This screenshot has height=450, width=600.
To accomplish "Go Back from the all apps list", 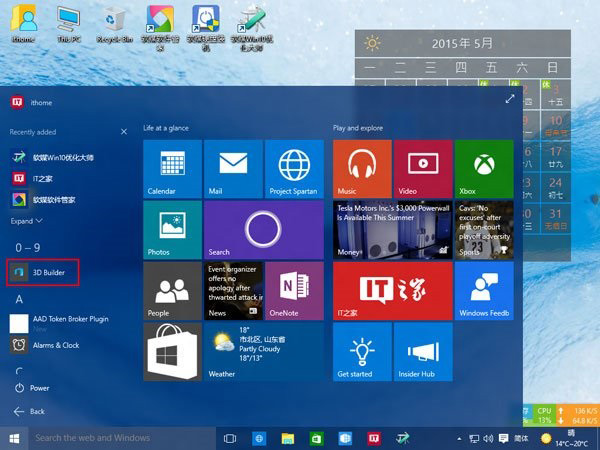I will tap(30, 411).
